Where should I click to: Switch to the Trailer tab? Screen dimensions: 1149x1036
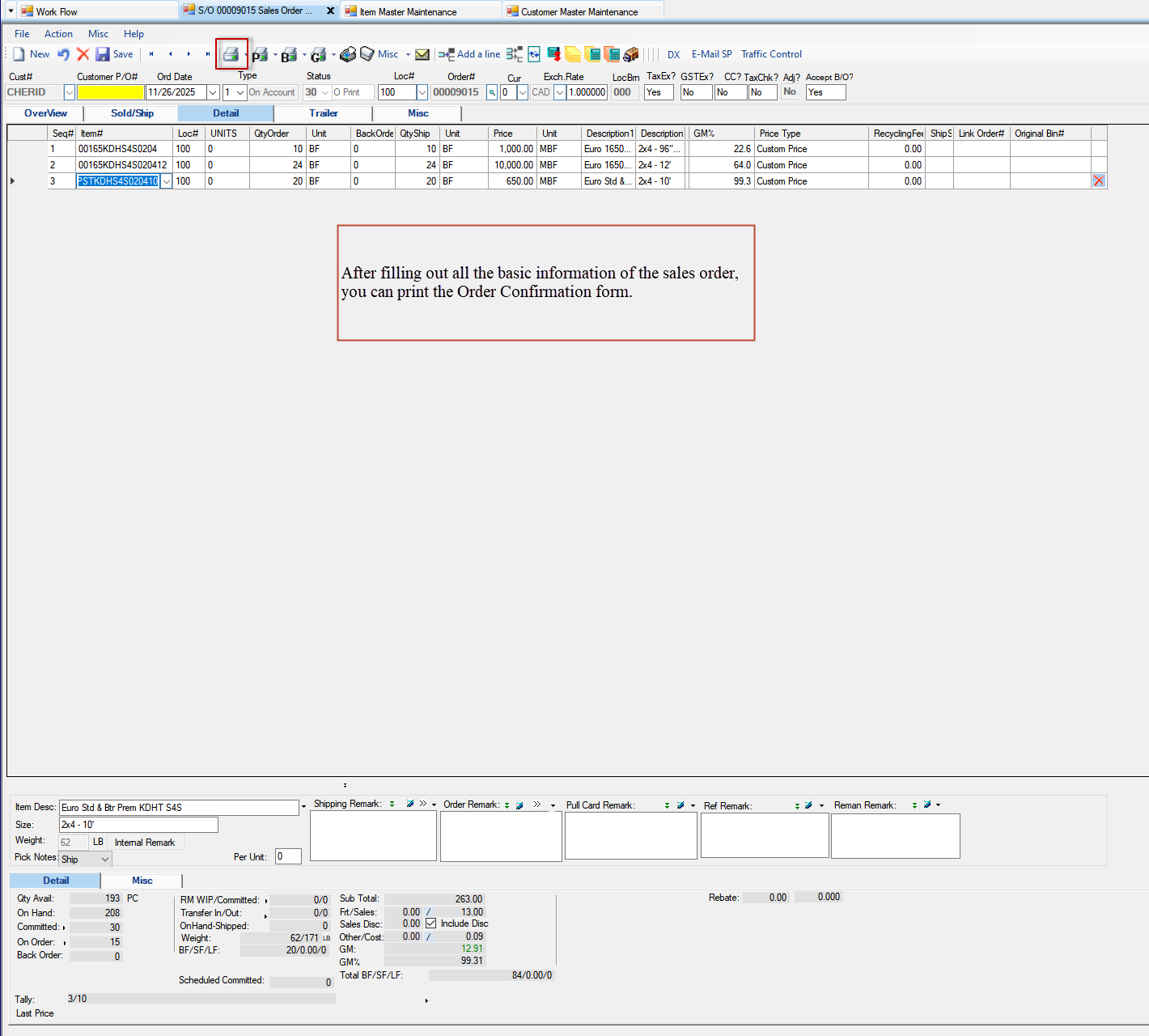coord(324,113)
